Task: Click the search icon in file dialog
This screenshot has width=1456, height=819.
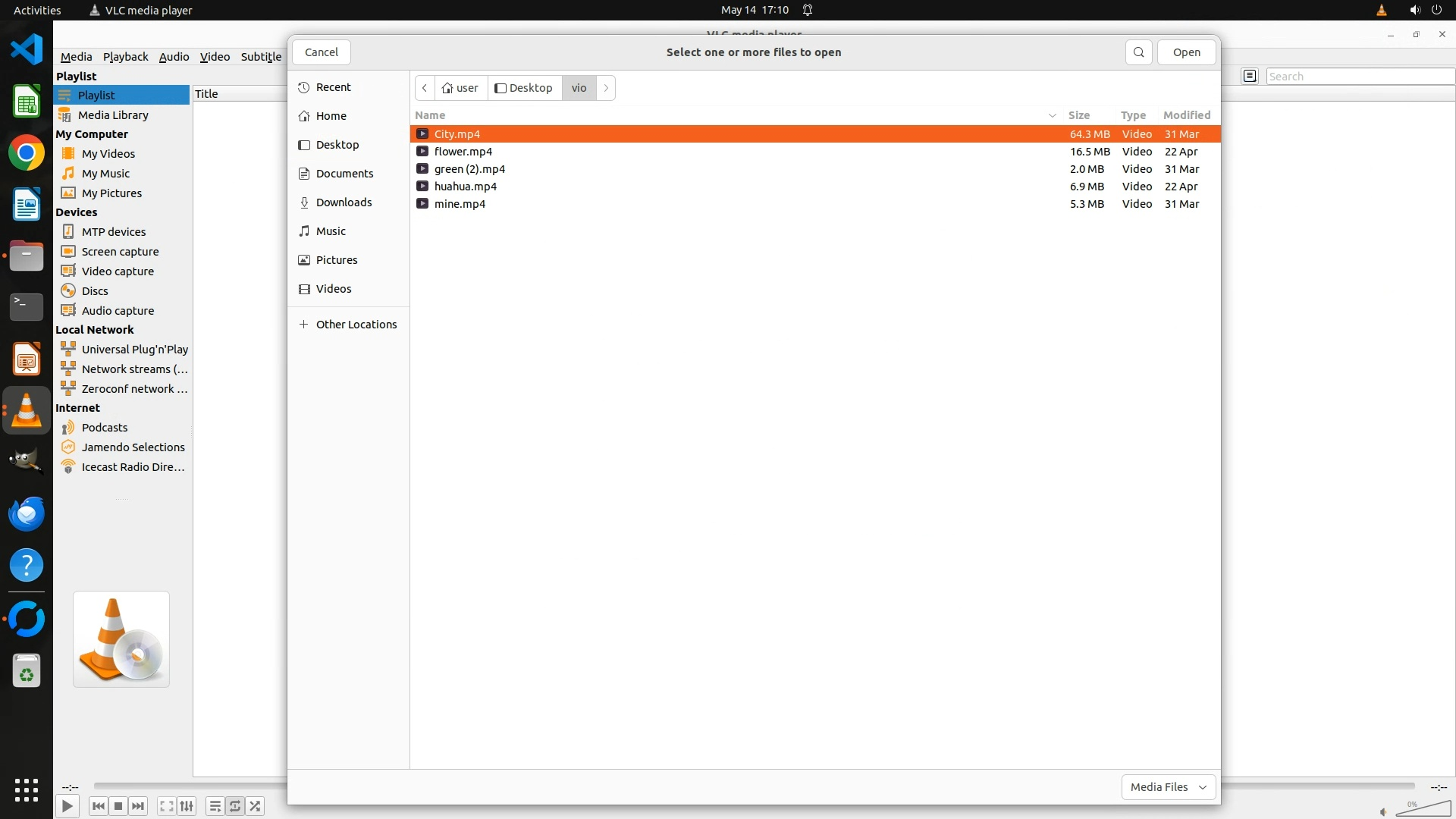Action: pyautogui.click(x=1138, y=52)
